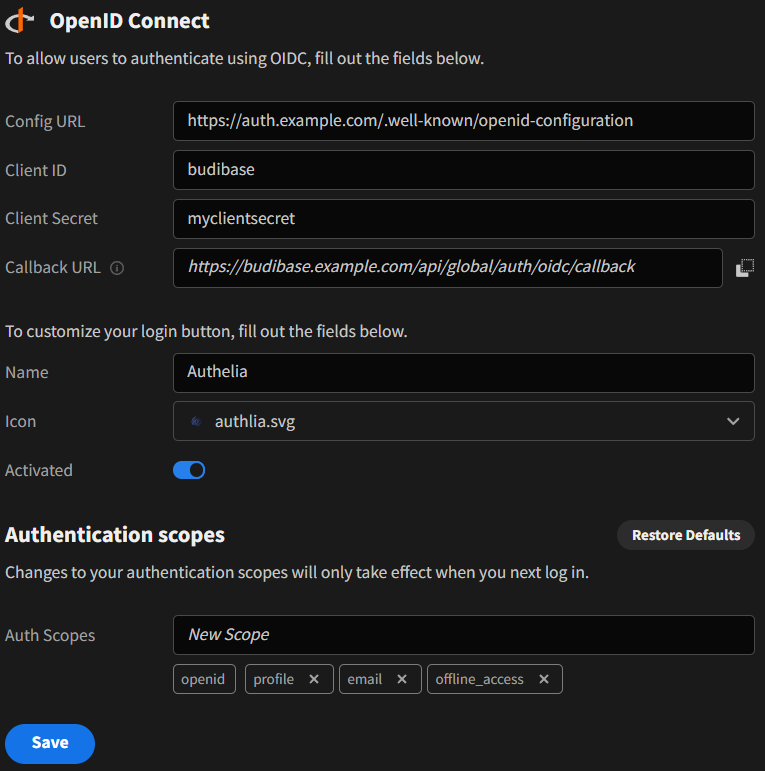The width and height of the screenshot is (765, 771).
Task: Select the openid scope tag
Action: (x=204, y=679)
